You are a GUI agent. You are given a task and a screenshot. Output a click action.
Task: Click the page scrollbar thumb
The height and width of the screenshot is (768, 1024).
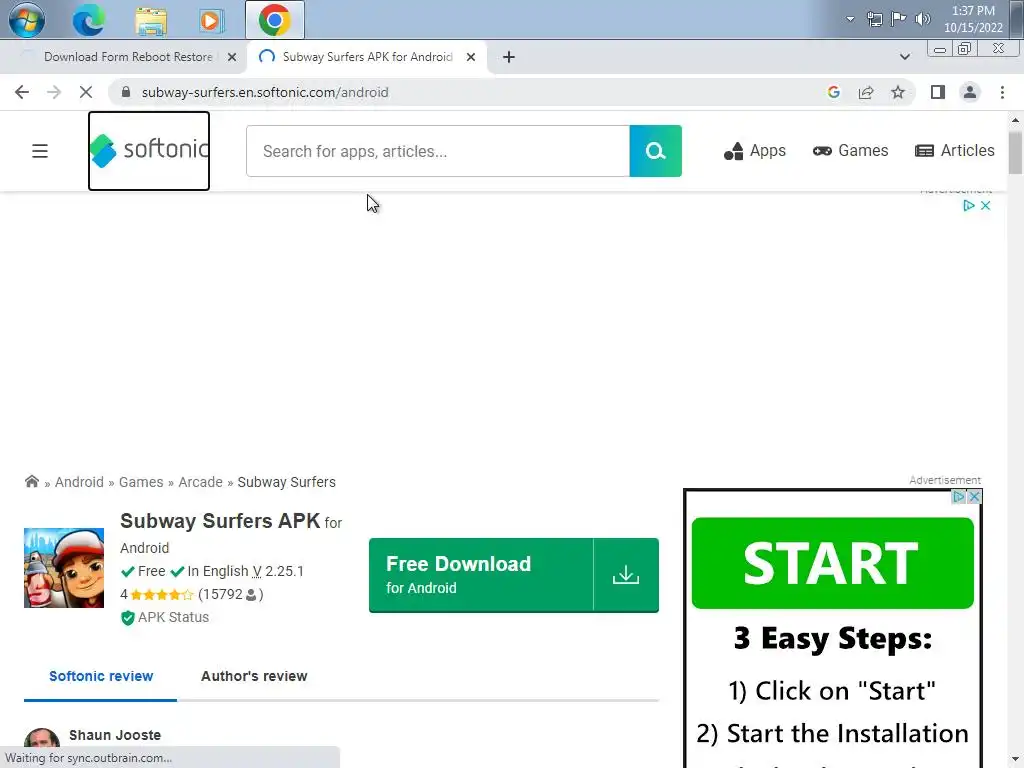pyautogui.click(x=1015, y=152)
